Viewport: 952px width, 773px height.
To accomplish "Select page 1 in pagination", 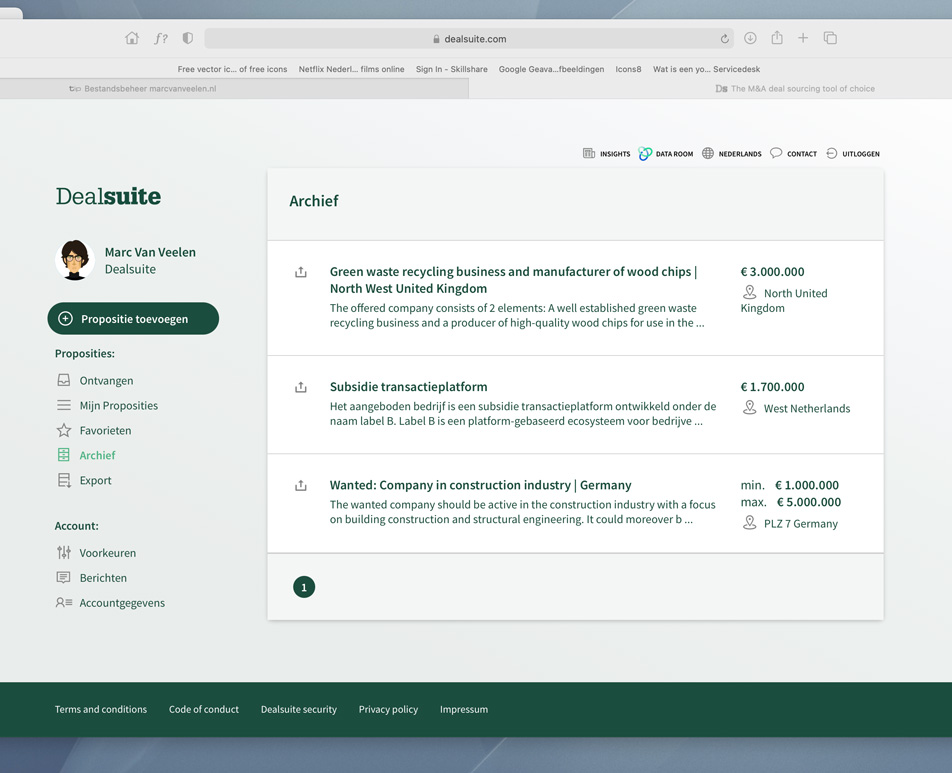I will [304, 587].
